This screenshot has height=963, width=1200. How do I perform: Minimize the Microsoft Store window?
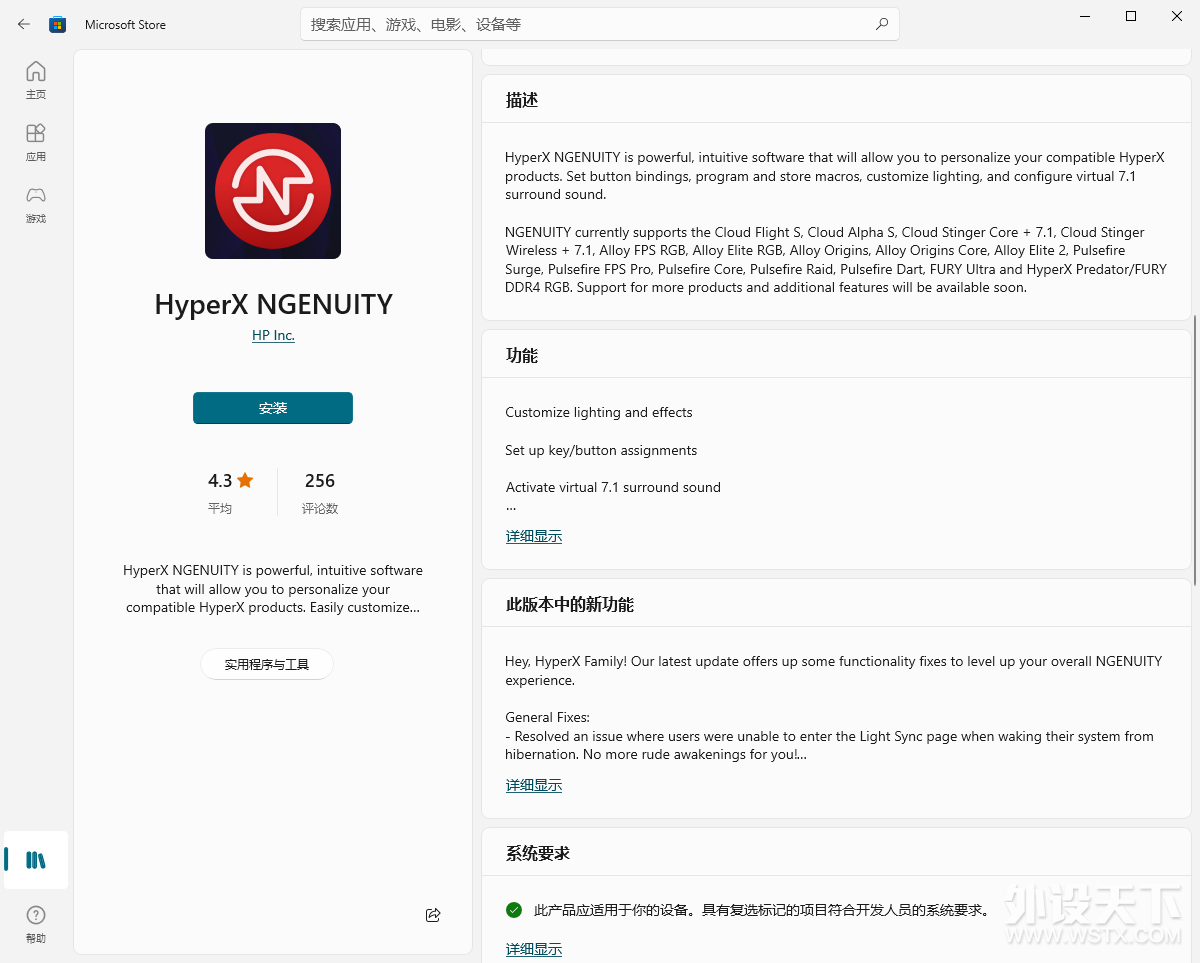click(x=1084, y=16)
